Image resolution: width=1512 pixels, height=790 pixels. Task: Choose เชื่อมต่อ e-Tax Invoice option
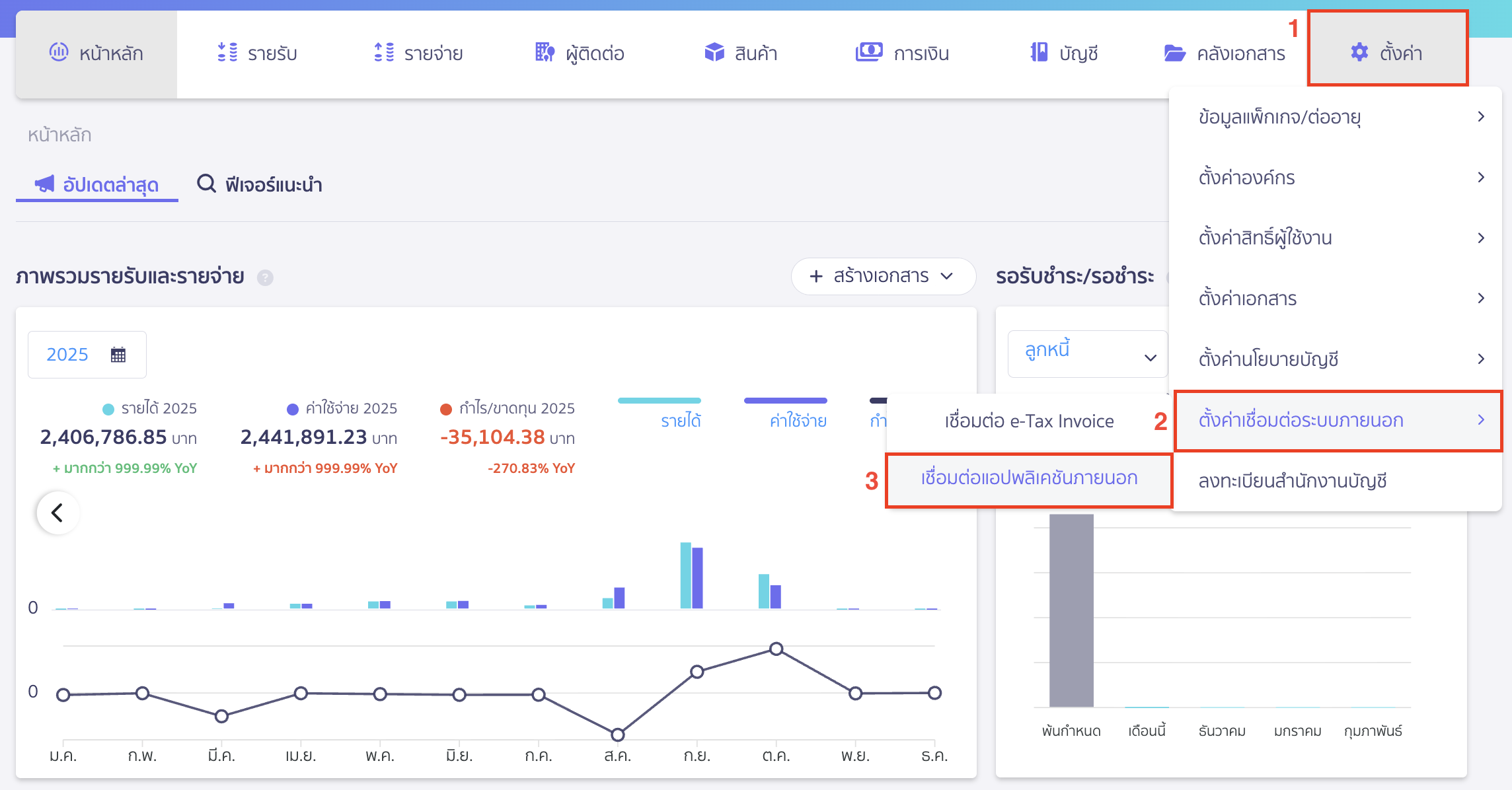point(1029,421)
